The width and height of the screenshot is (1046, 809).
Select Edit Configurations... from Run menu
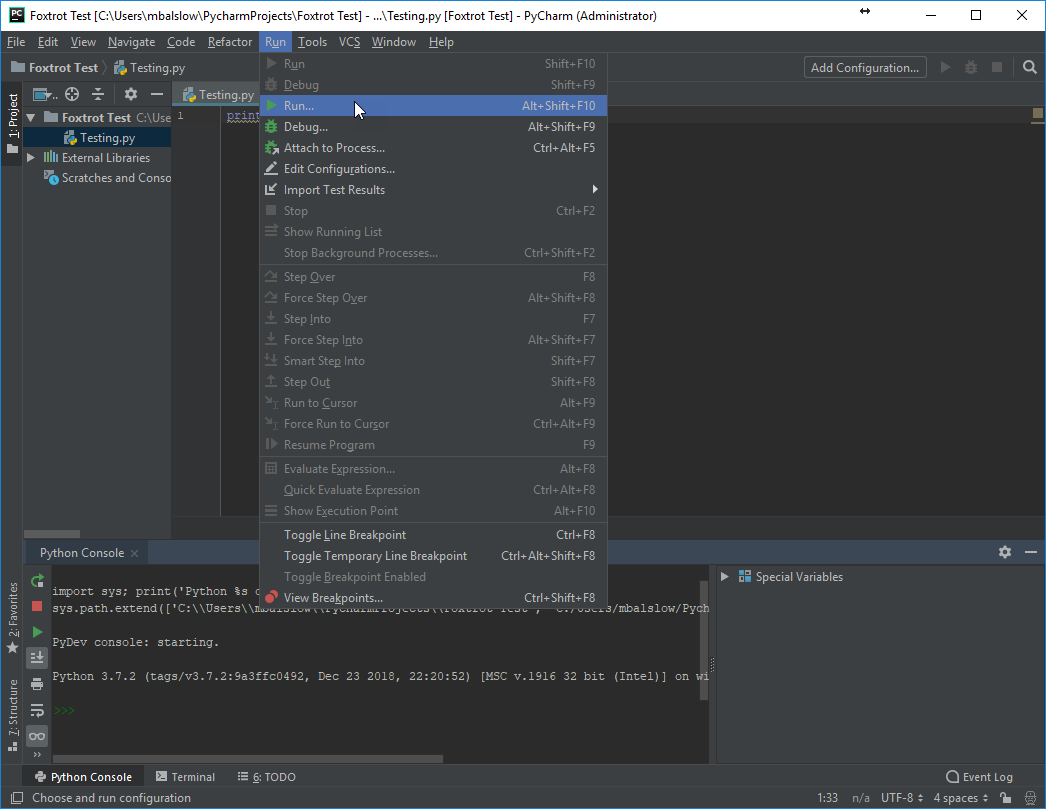coord(339,169)
